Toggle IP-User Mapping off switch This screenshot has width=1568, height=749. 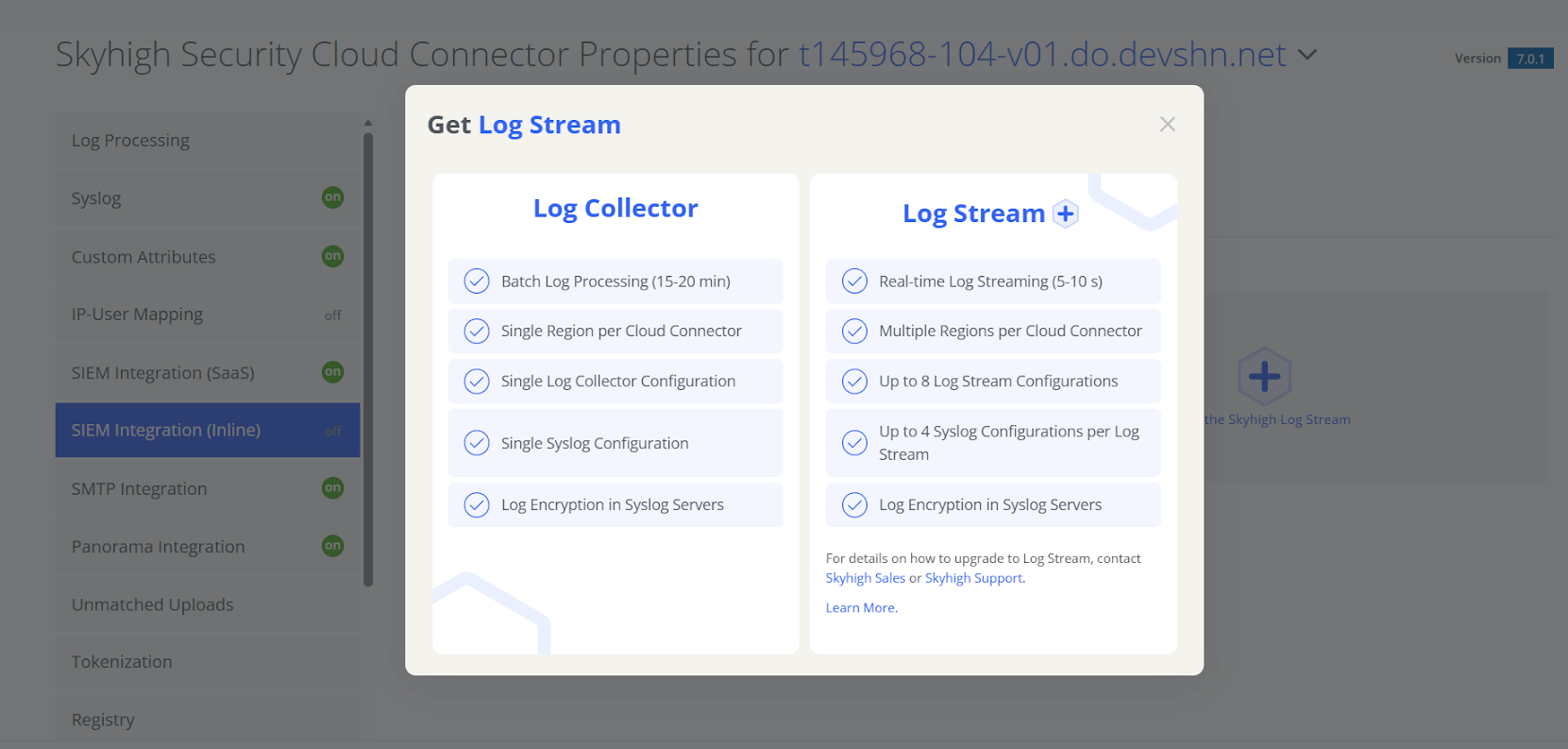(332, 315)
